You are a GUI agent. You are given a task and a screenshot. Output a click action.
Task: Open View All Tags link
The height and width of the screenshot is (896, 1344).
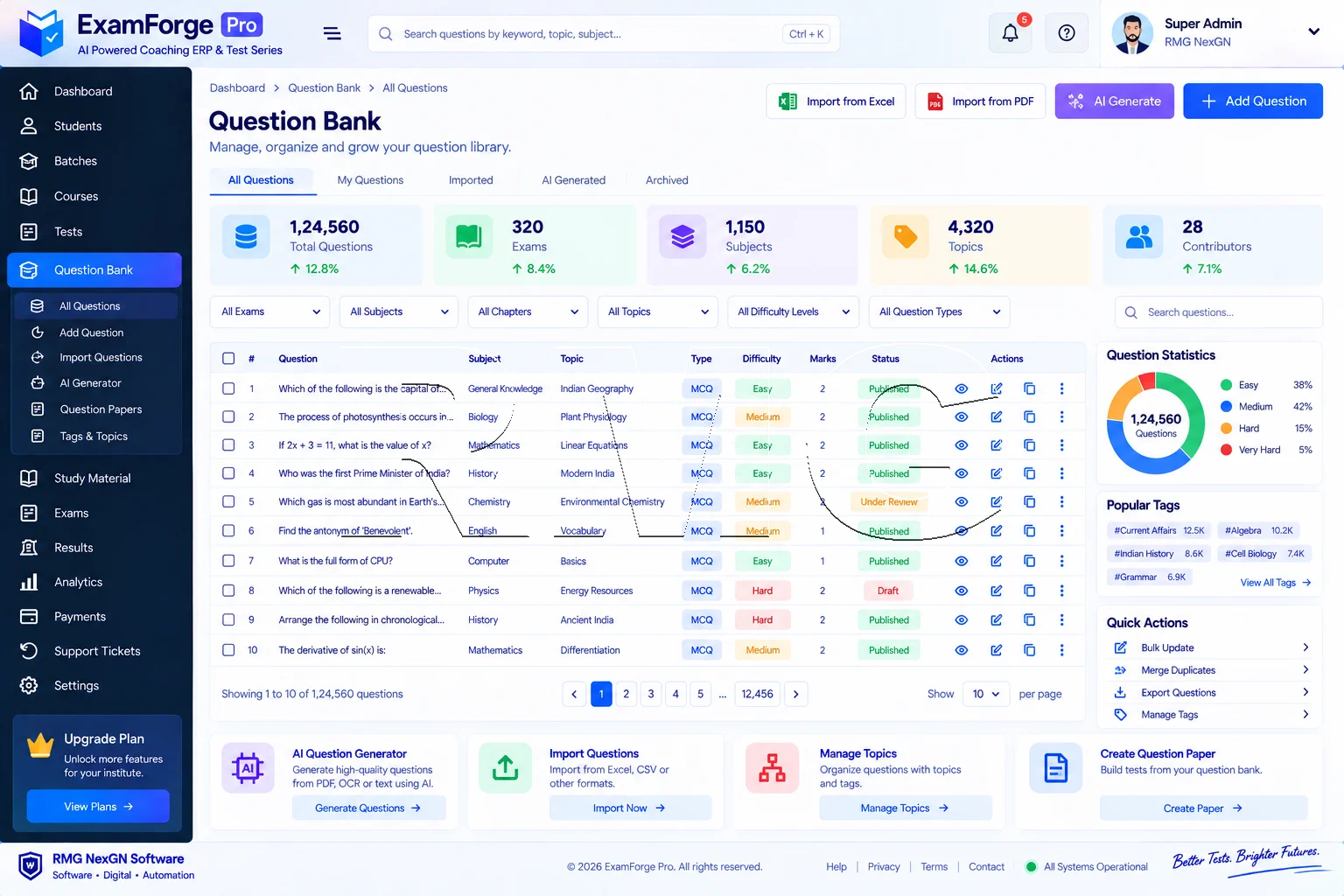(x=1275, y=583)
